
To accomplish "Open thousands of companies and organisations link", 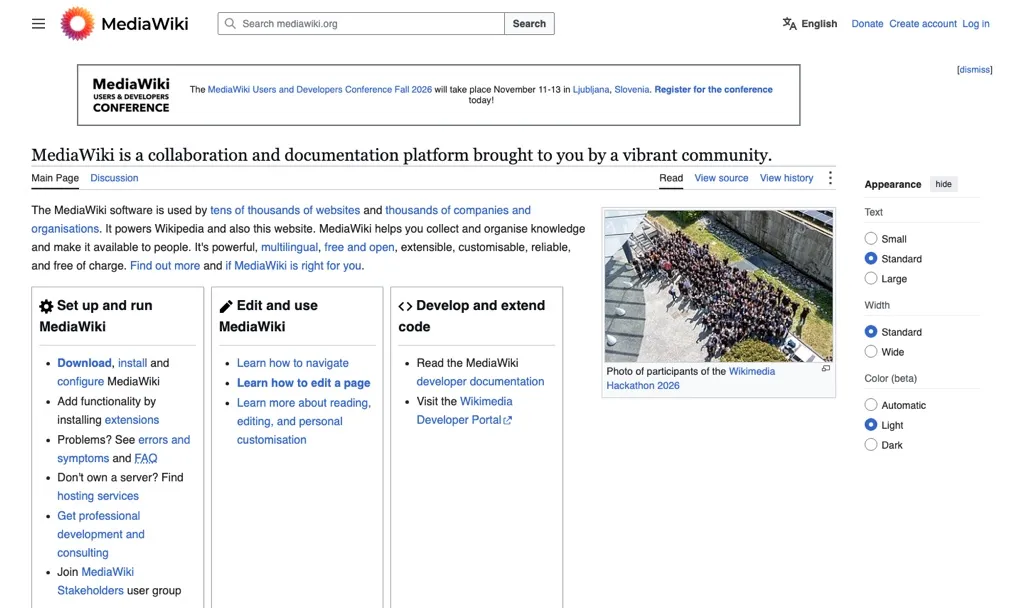I will [457, 210].
